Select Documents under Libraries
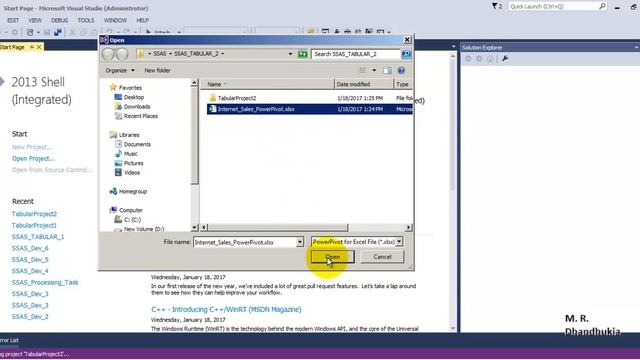 pyautogui.click(x=137, y=144)
